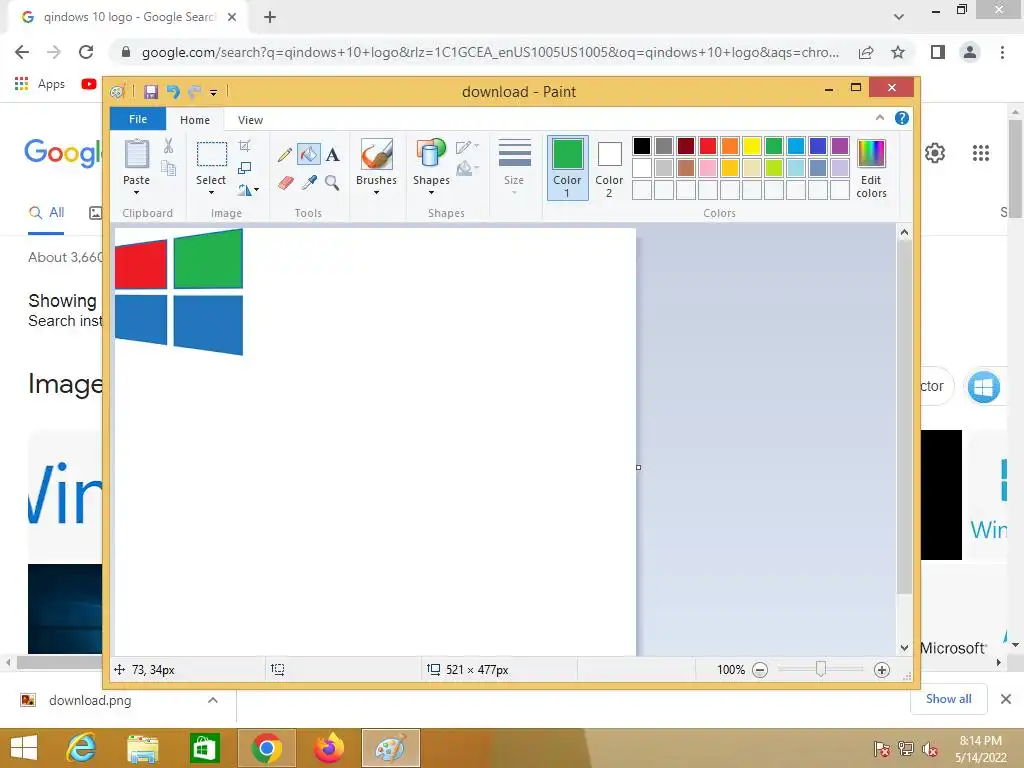Click Show all downloads
Image resolution: width=1024 pixels, height=768 pixels.
pos(948,699)
